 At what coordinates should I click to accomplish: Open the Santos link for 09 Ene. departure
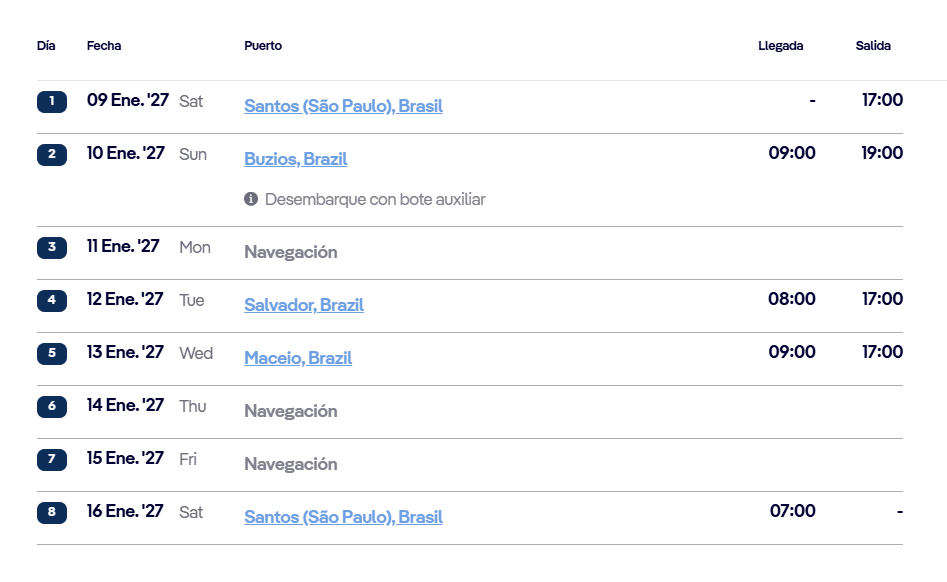(x=343, y=106)
